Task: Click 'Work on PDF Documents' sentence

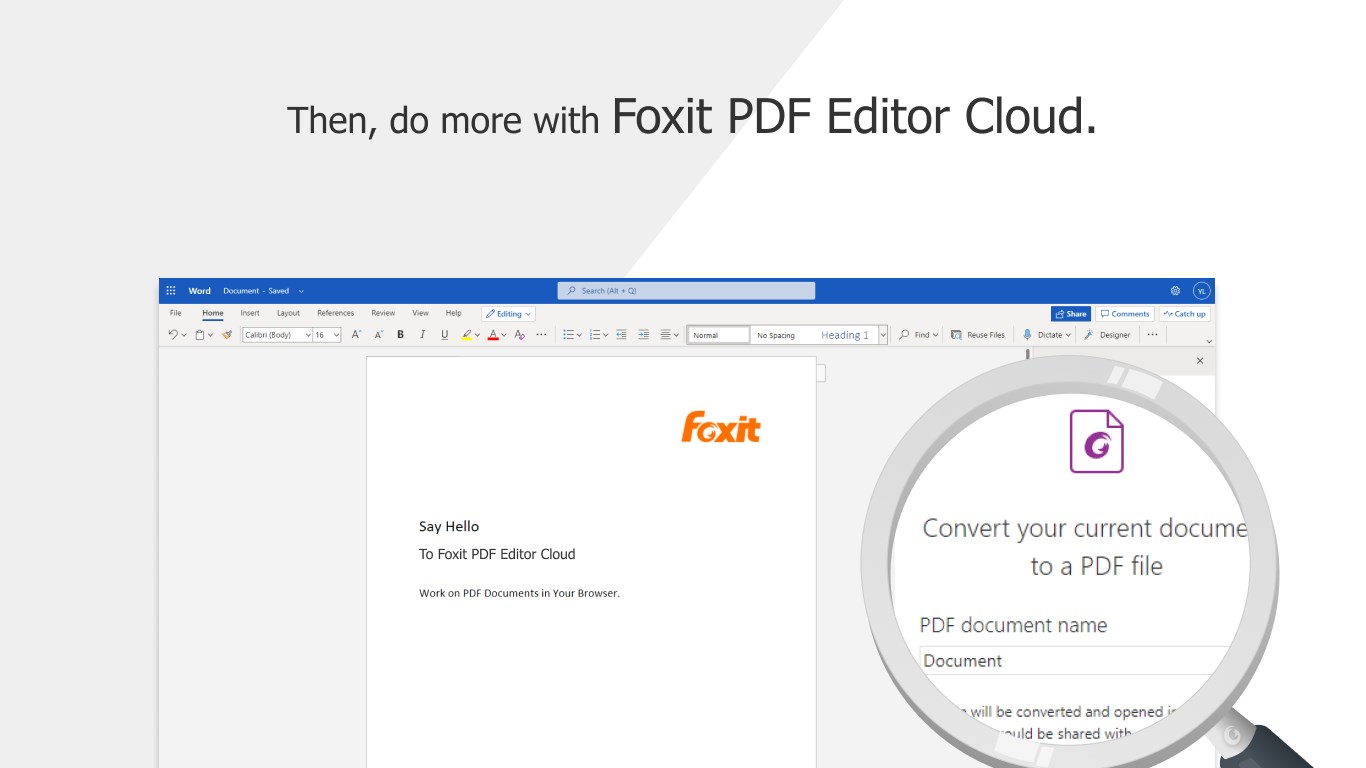Action: point(519,593)
